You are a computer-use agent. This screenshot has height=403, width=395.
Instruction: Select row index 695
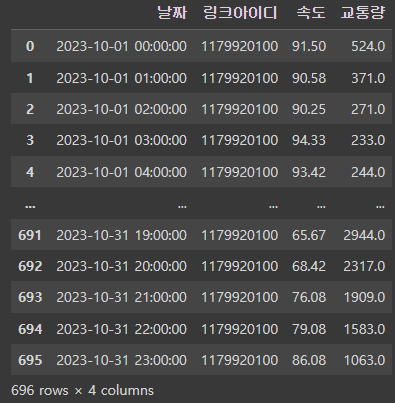pos(30,360)
